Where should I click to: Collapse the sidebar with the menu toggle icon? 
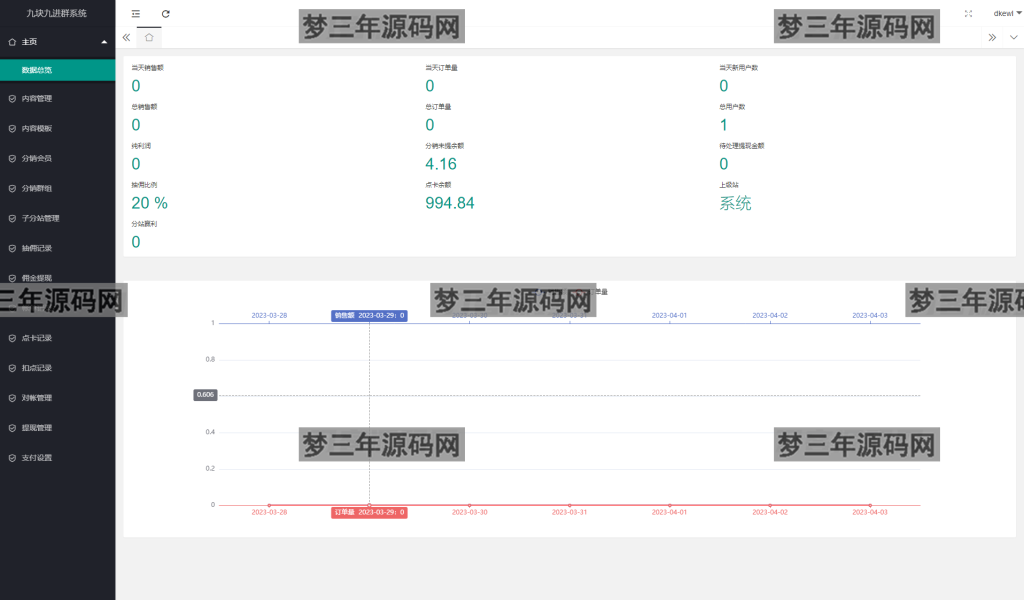pyautogui.click(x=136, y=14)
